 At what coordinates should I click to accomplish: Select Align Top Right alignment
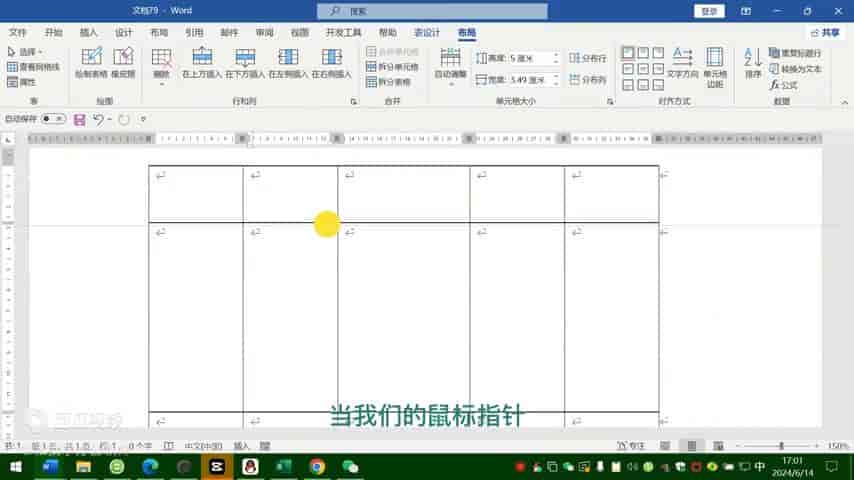658,53
